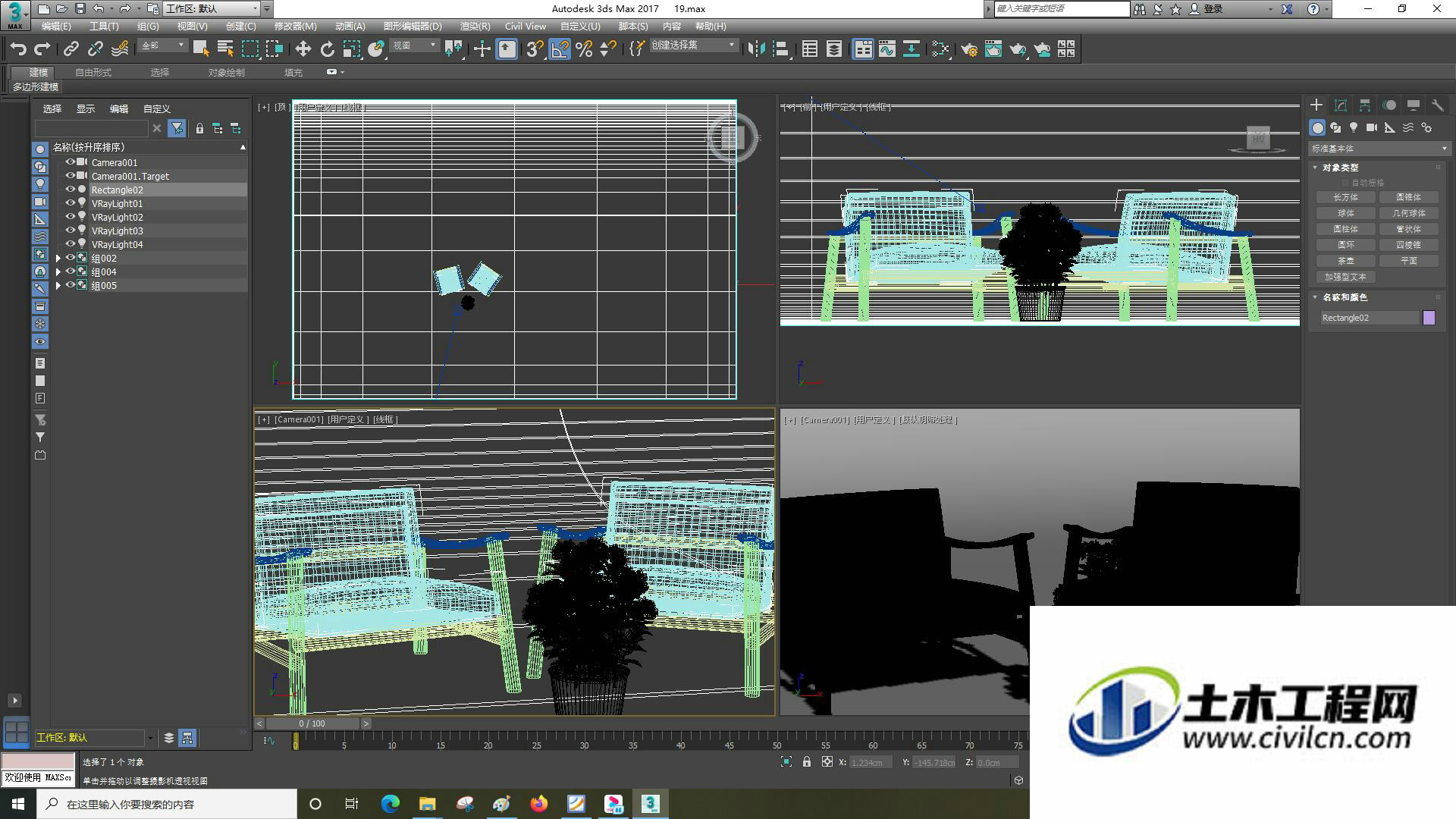Hide Camera001 using its eye icon
This screenshot has width=1456, height=819.
click(x=71, y=162)
